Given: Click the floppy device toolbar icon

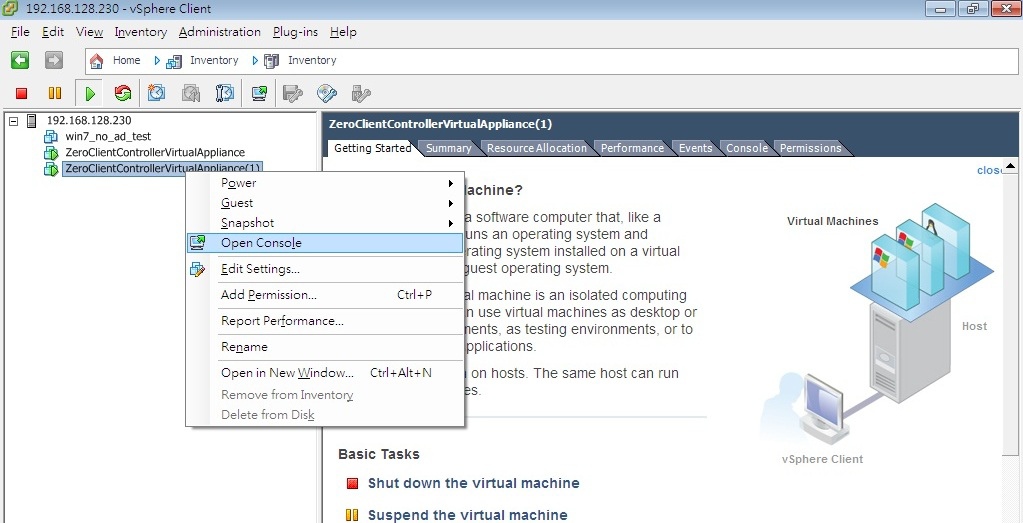Looking at the screenshot, I should [293, 93].
